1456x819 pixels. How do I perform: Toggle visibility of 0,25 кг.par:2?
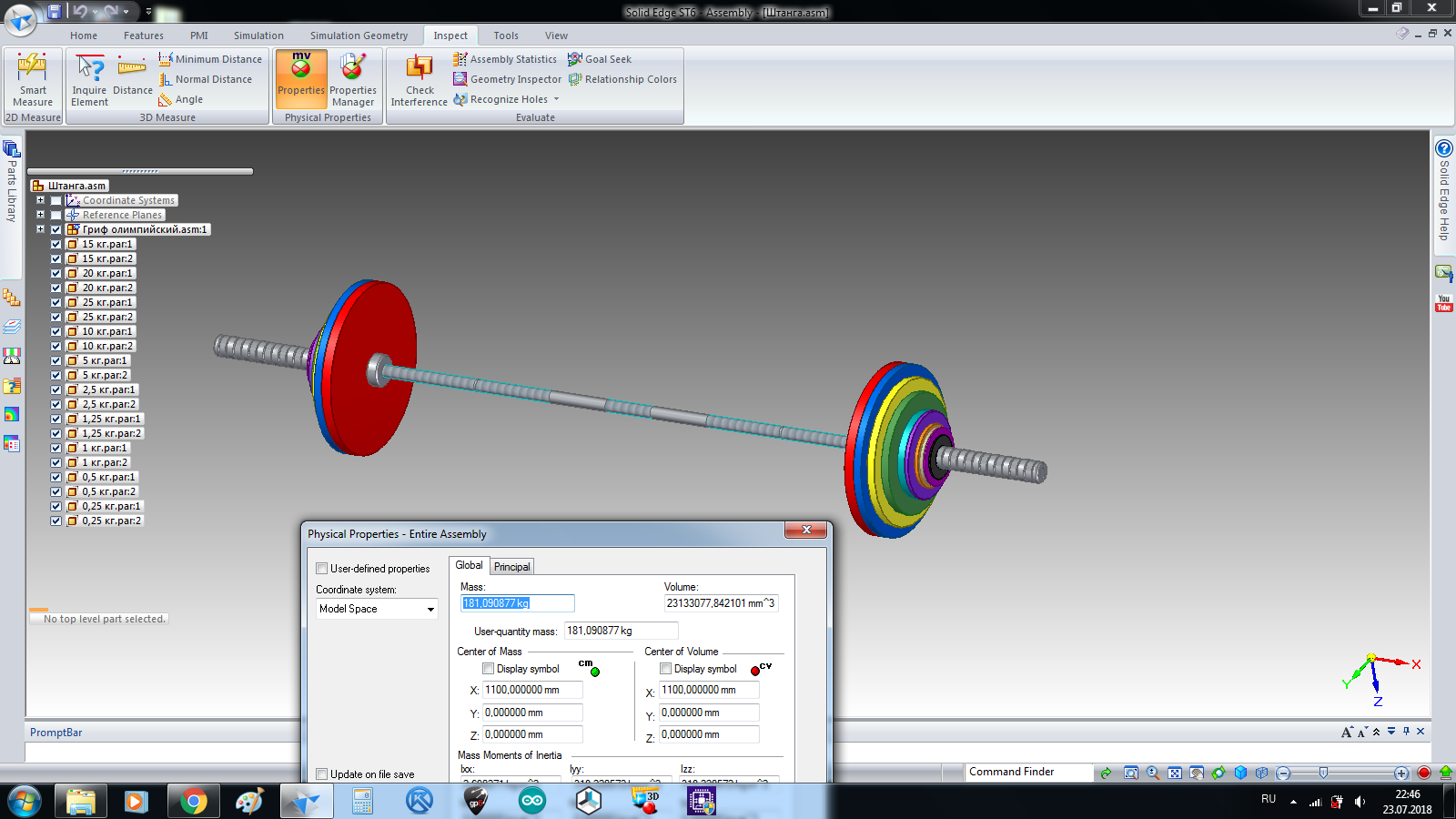click(x=56, y=521)
